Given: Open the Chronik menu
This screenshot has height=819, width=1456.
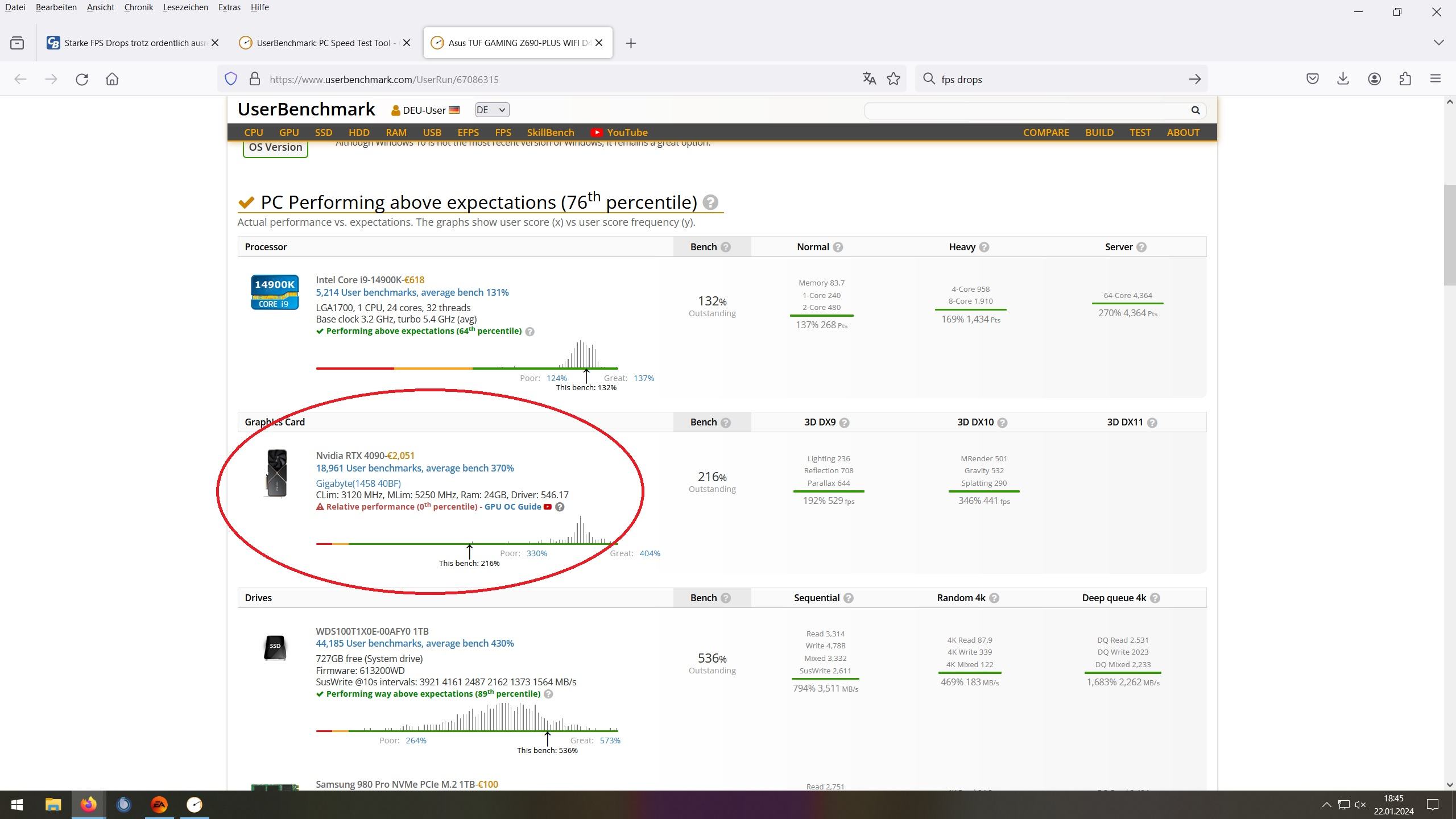Looking at the screenshot, I should coord(138,7).
